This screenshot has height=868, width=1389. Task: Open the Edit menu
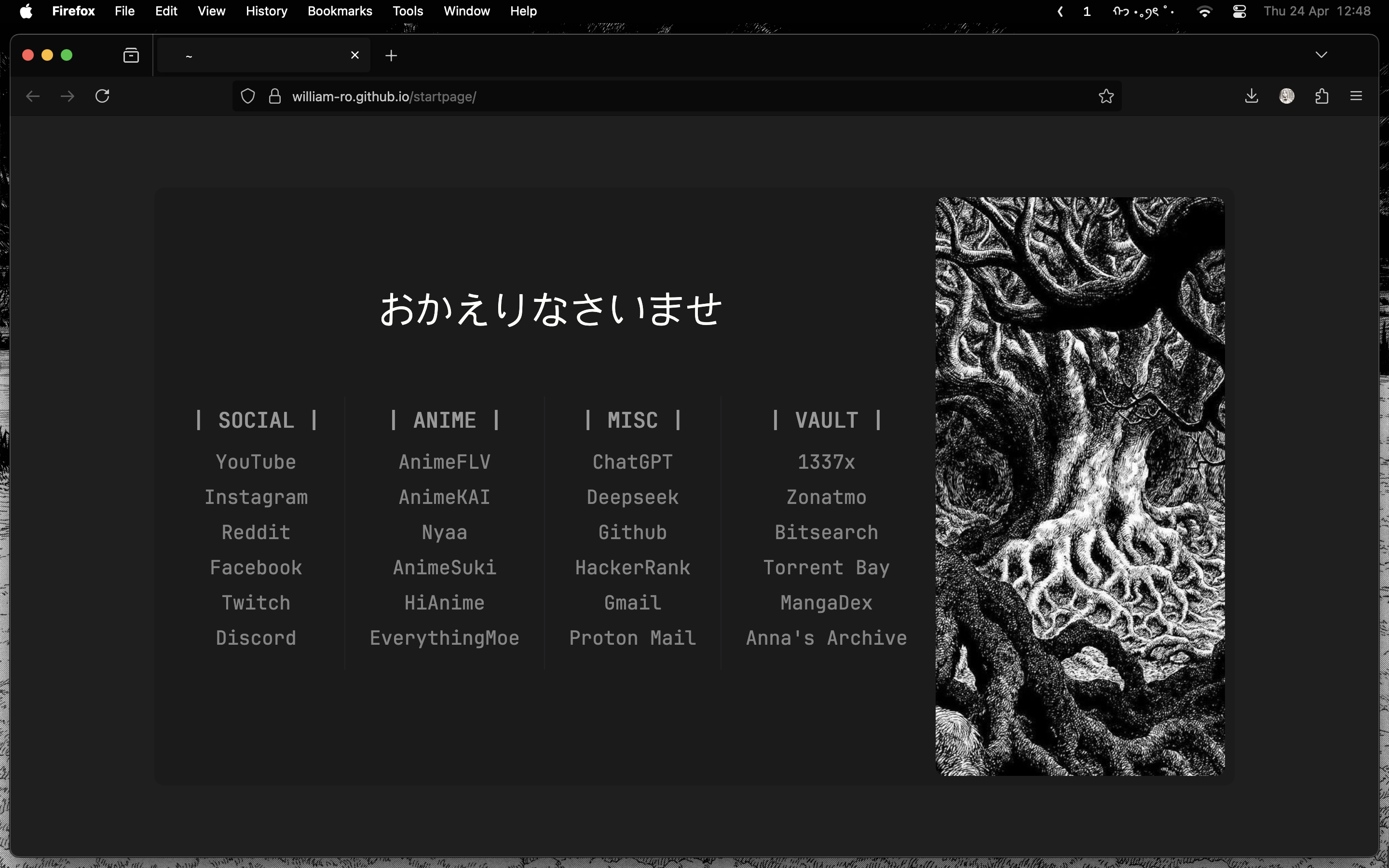166,11
